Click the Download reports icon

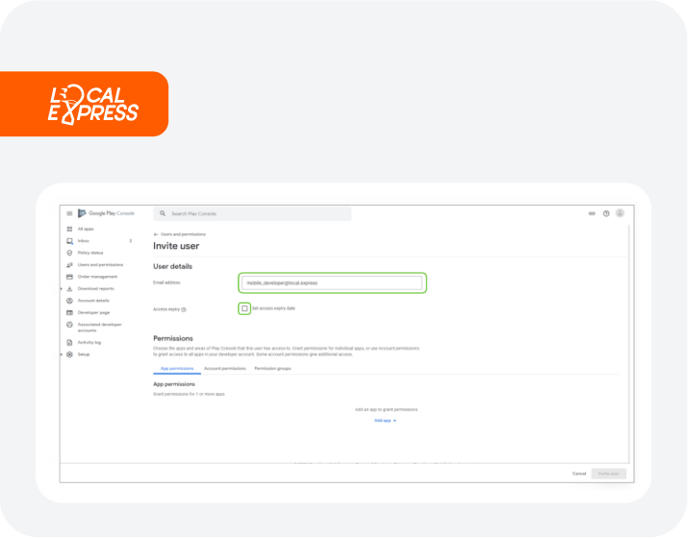pos(69,289)
